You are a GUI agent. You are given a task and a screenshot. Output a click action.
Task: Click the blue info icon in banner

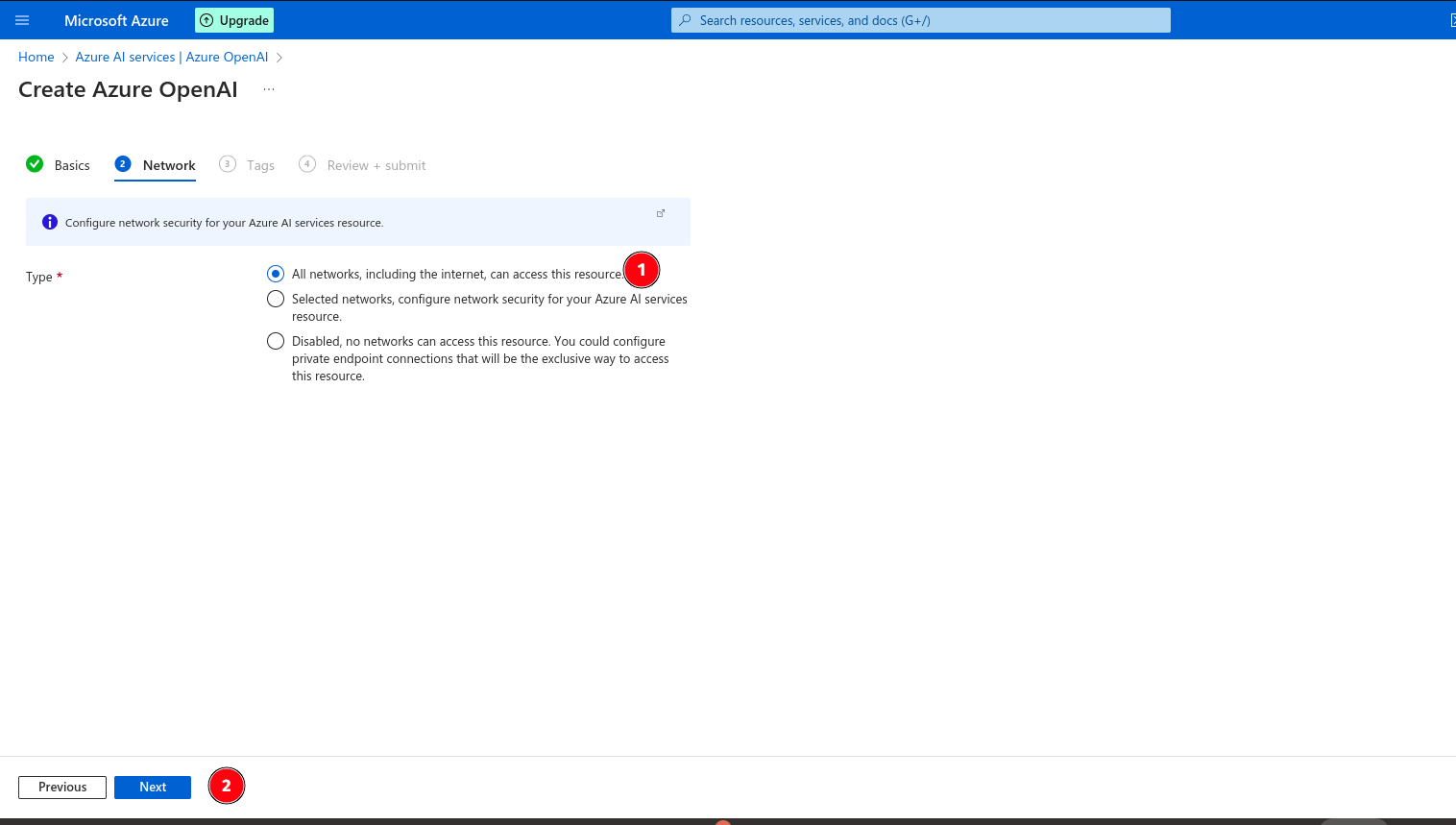click(50, 222)
